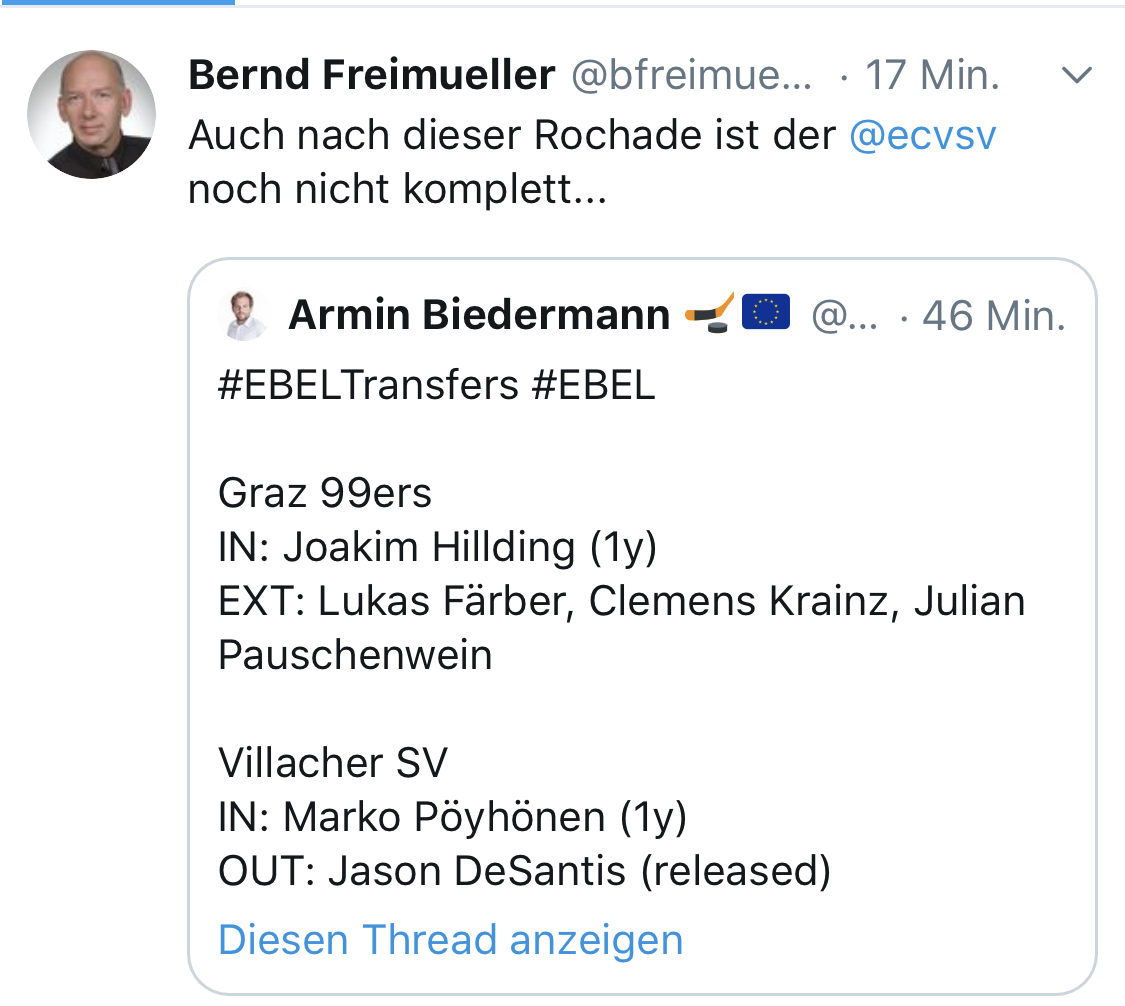
Task: Open the tweet's 17 Min. timestamp
Action: 932,76
